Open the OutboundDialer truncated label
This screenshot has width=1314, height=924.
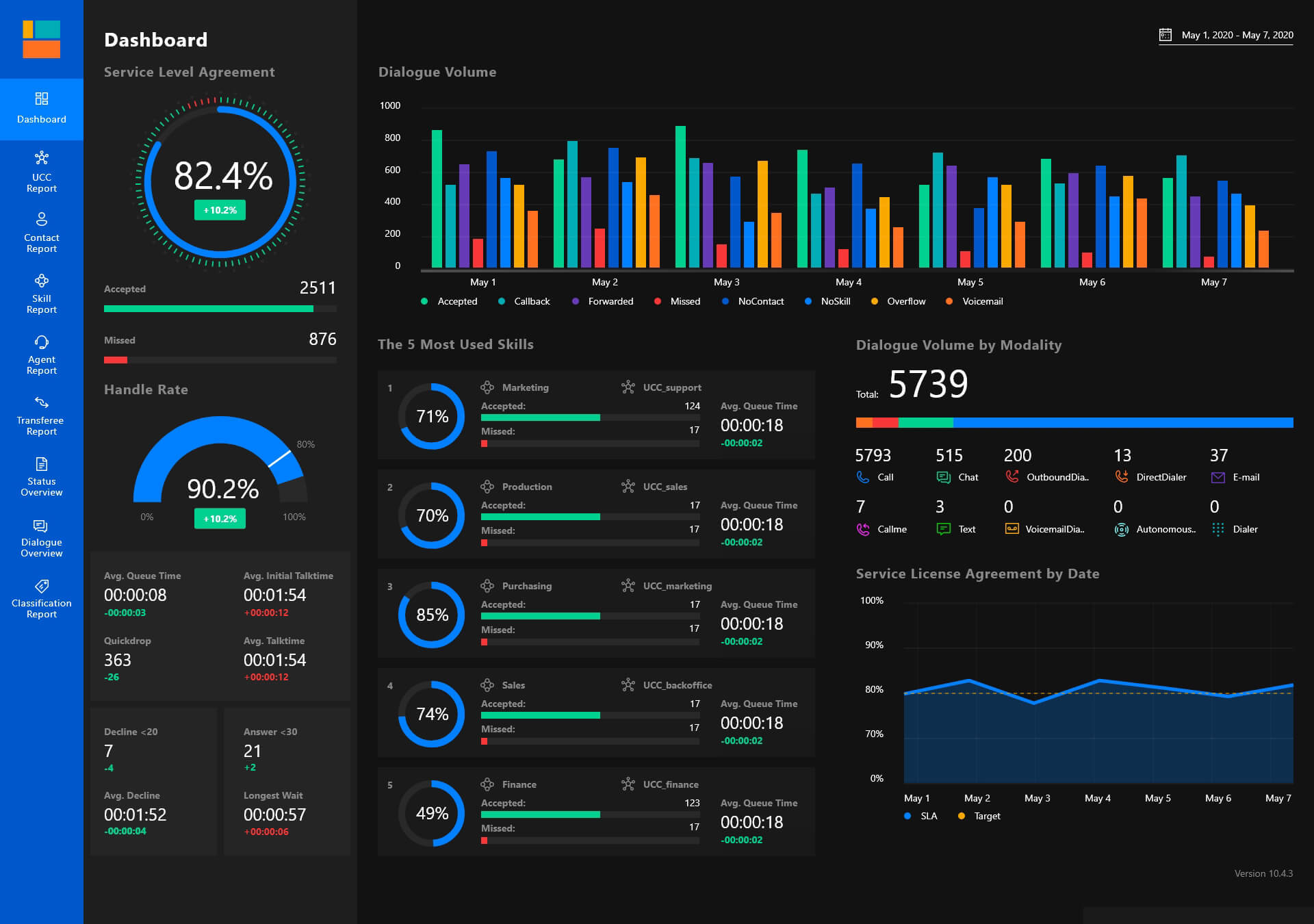click(1057, 477)
